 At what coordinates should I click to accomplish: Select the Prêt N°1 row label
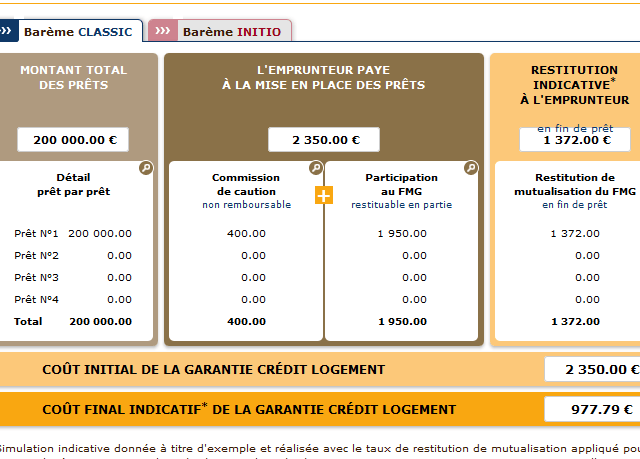pyautogui.click(x=37, y=233)
